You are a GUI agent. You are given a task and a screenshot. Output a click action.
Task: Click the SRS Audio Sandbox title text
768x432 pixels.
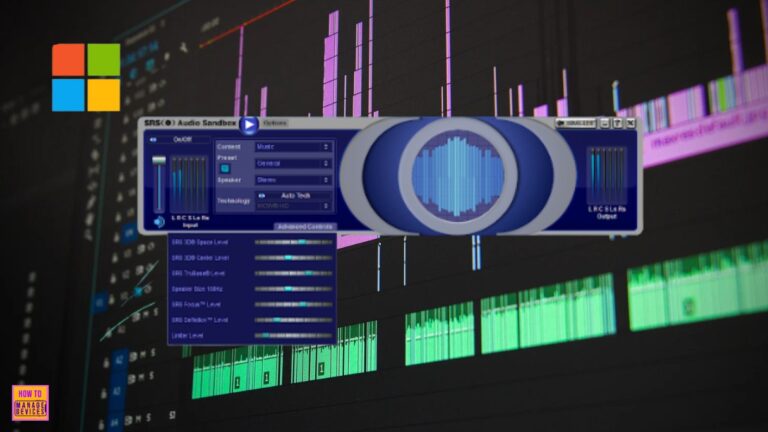point(190,123)
